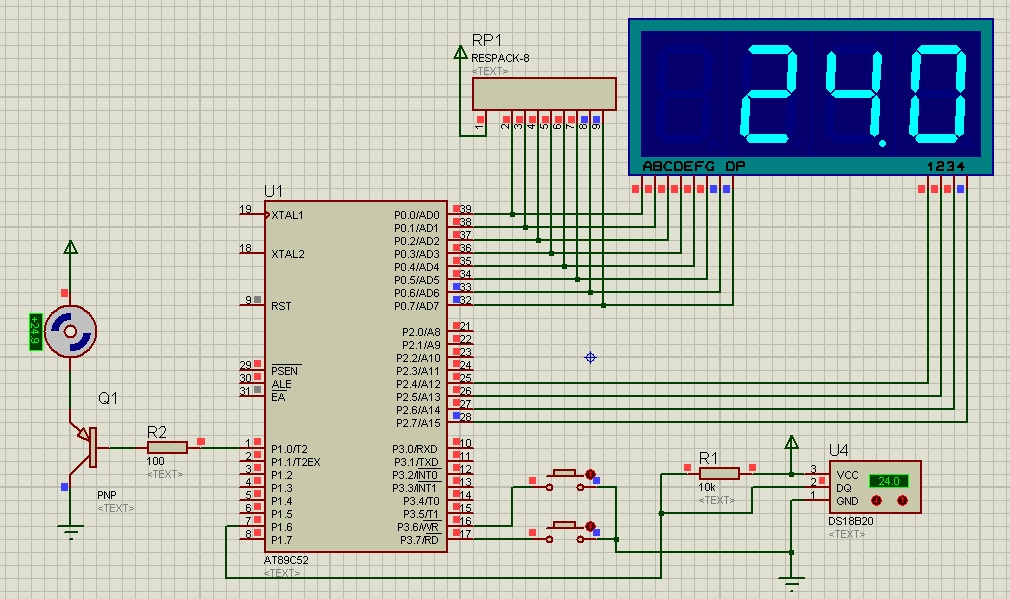Click the power terminal above the motor
Image resolution: width=1010 pixels, height=599 pixels.
(70, 247)
